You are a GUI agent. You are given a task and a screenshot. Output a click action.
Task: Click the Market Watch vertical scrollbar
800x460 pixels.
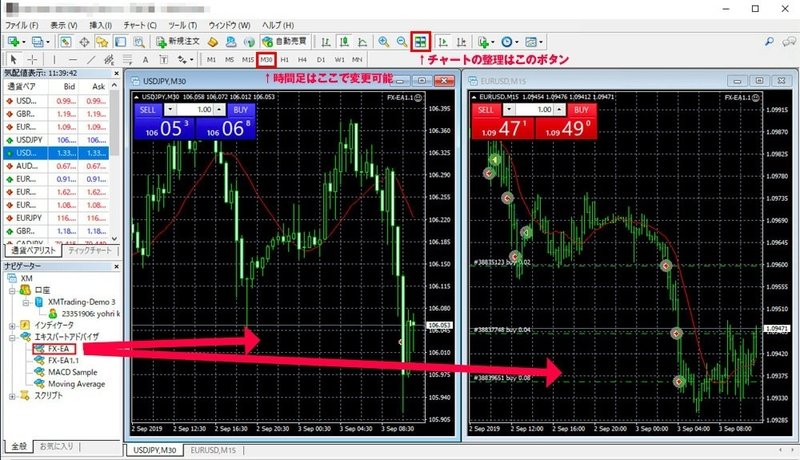pos(114,162)
